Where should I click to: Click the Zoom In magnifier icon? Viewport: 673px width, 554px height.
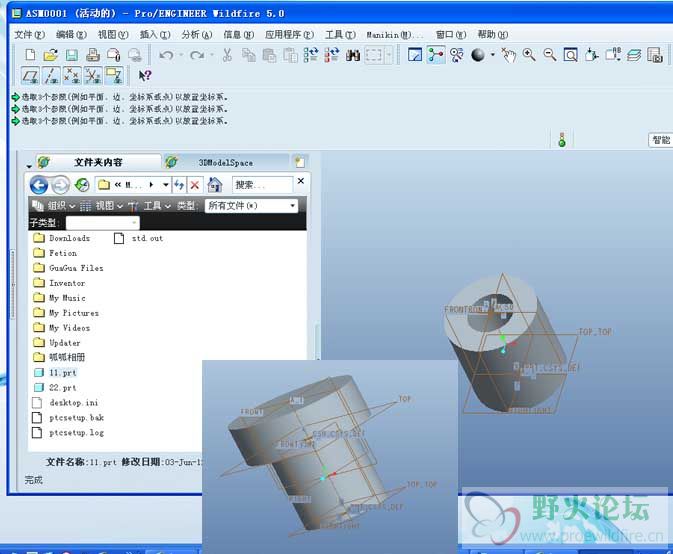tap(529, 55)
